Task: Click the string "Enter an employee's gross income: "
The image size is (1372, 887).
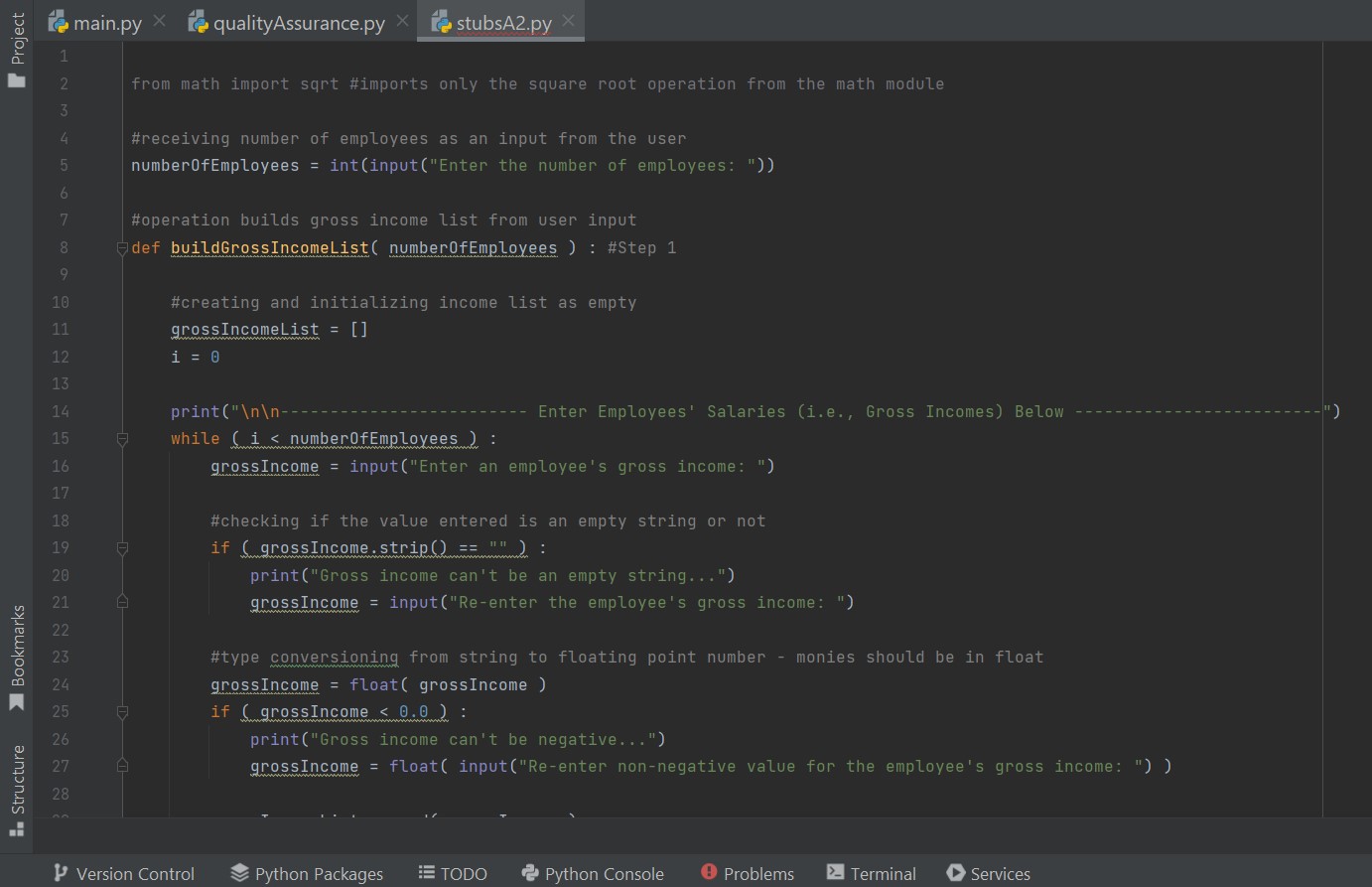Action: [x=588, y=467]
